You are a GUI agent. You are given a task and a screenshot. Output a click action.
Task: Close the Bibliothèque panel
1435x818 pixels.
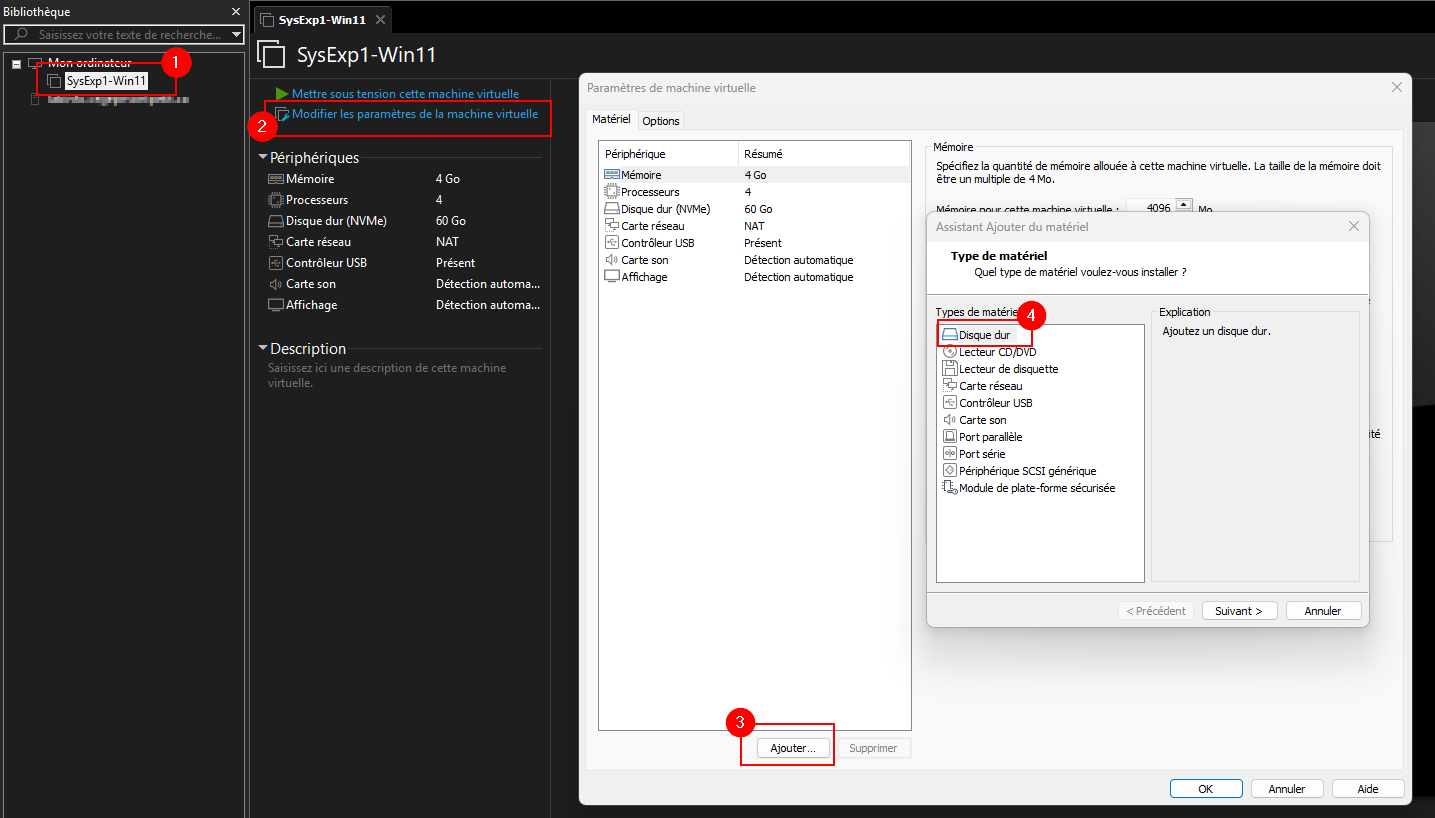(236, 12)
